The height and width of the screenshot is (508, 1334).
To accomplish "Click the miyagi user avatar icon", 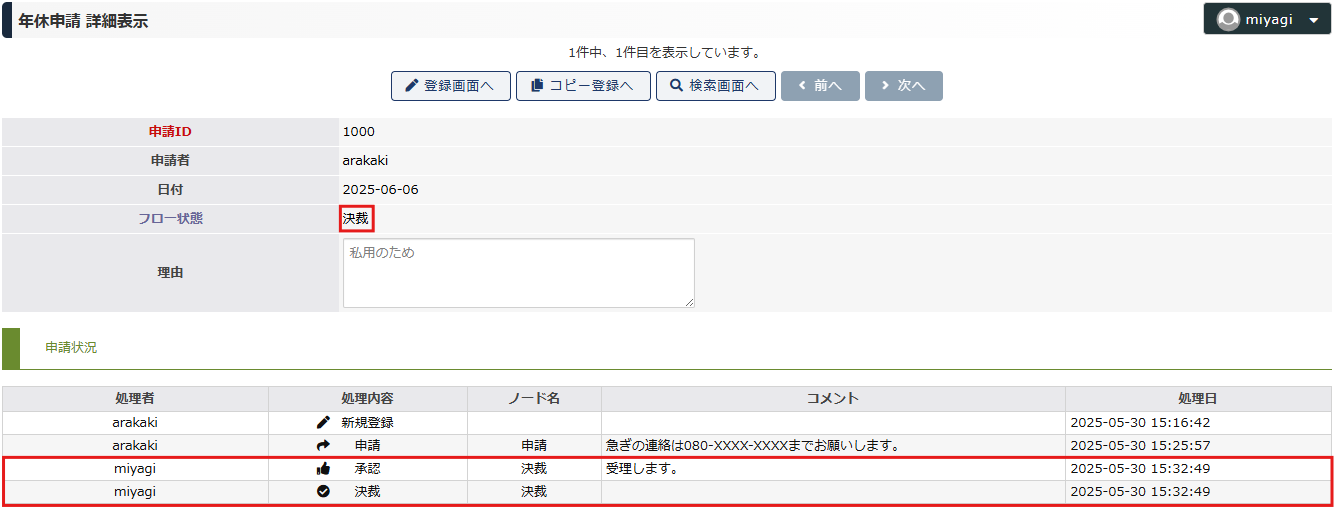I will (1228, 19).
